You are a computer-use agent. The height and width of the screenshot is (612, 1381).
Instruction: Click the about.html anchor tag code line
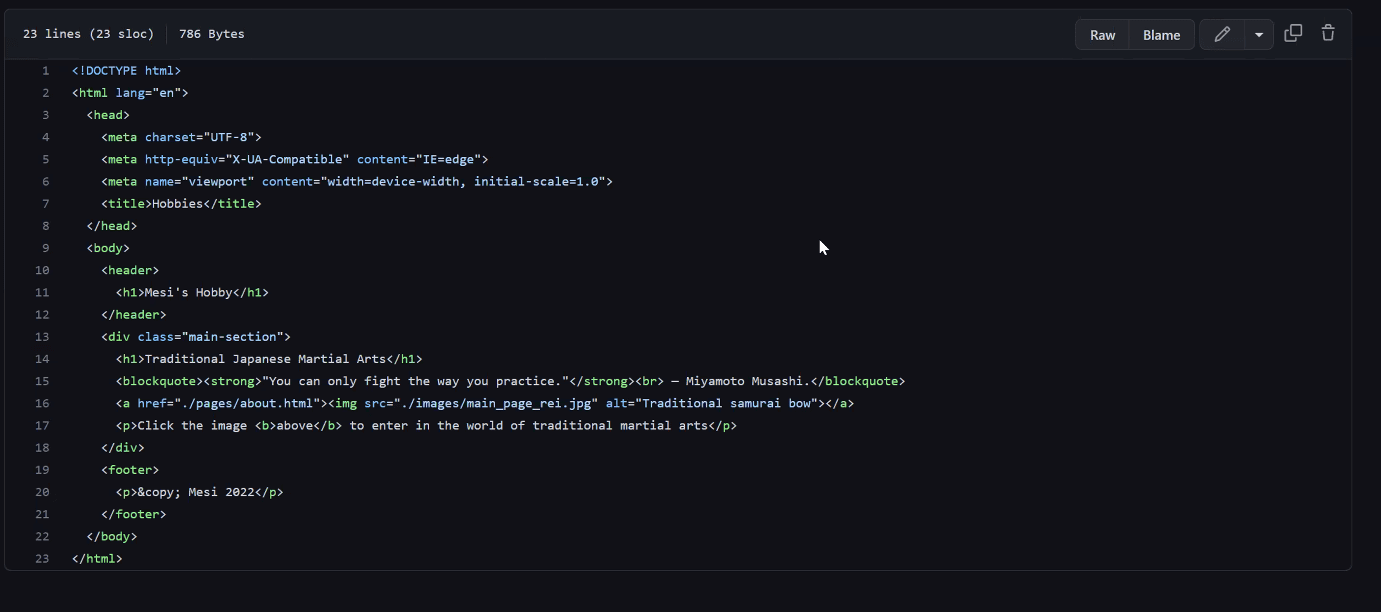484,403
